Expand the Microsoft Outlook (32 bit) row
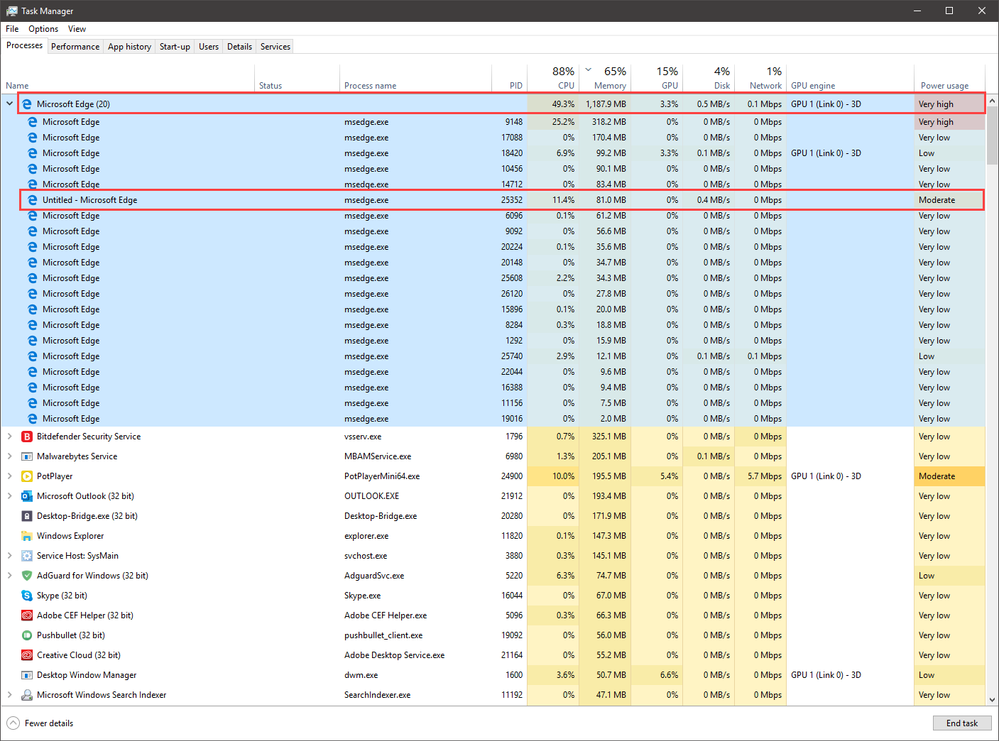The image size is (999, 741). pyautogui.click(x=10, y=496)
